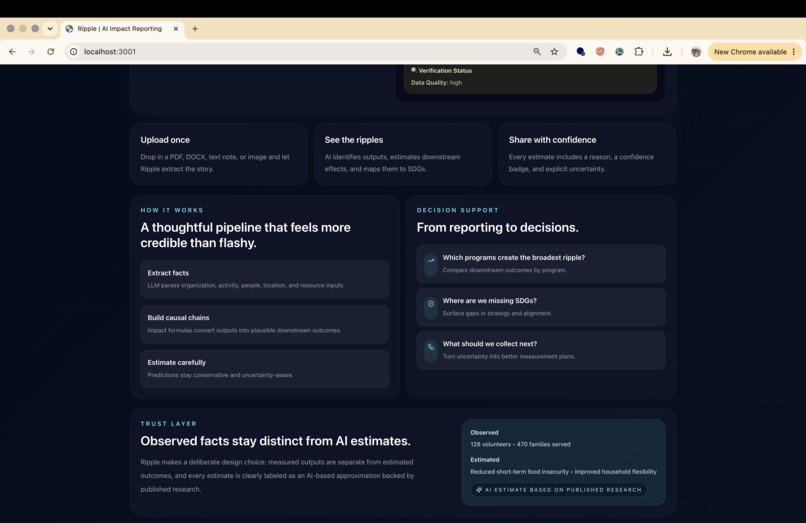The image size is (806, 523).
Task: Open the dark blue round extension icon
Action: pyautogui.click(x=580, y=51)
